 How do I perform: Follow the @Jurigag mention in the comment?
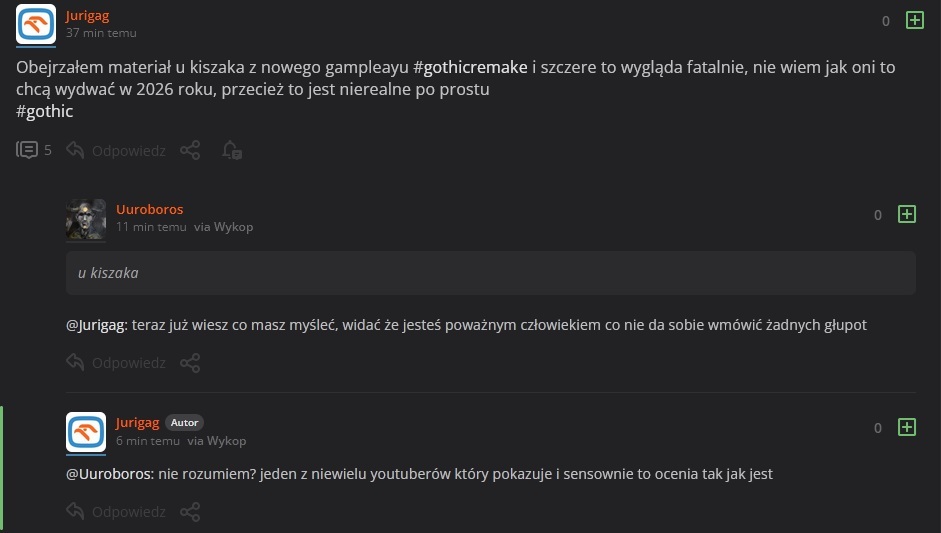[96, 325]
